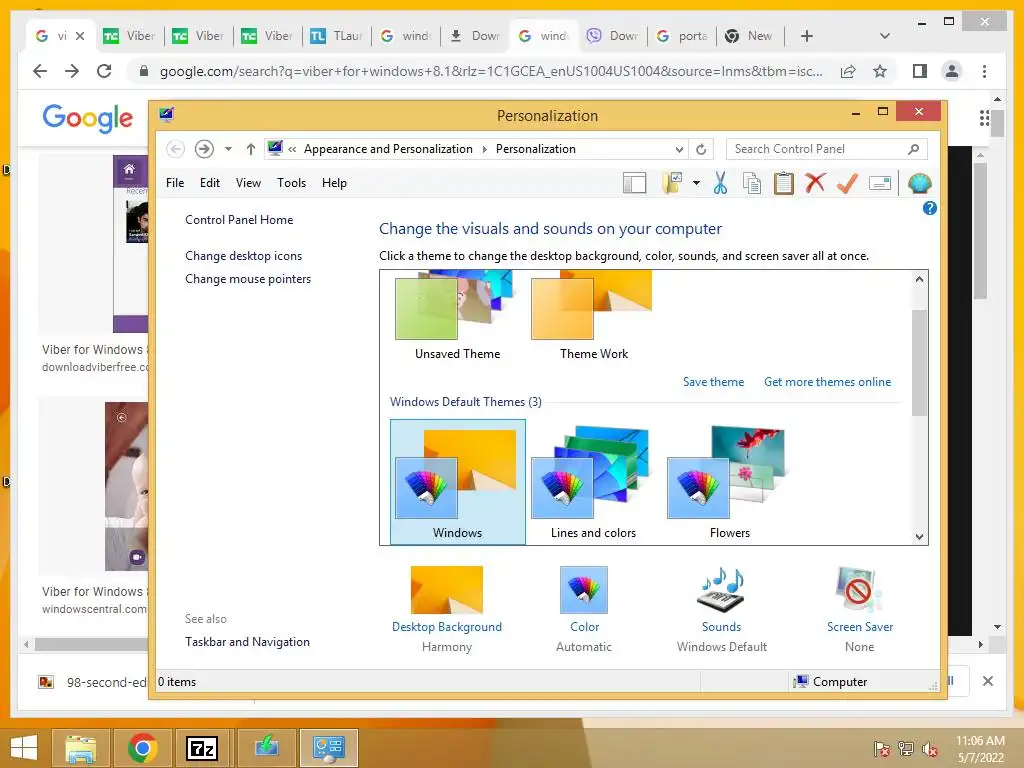Screen dimensions: 1024x768
Task: Open the Help menu
Action: coord(334,183)
